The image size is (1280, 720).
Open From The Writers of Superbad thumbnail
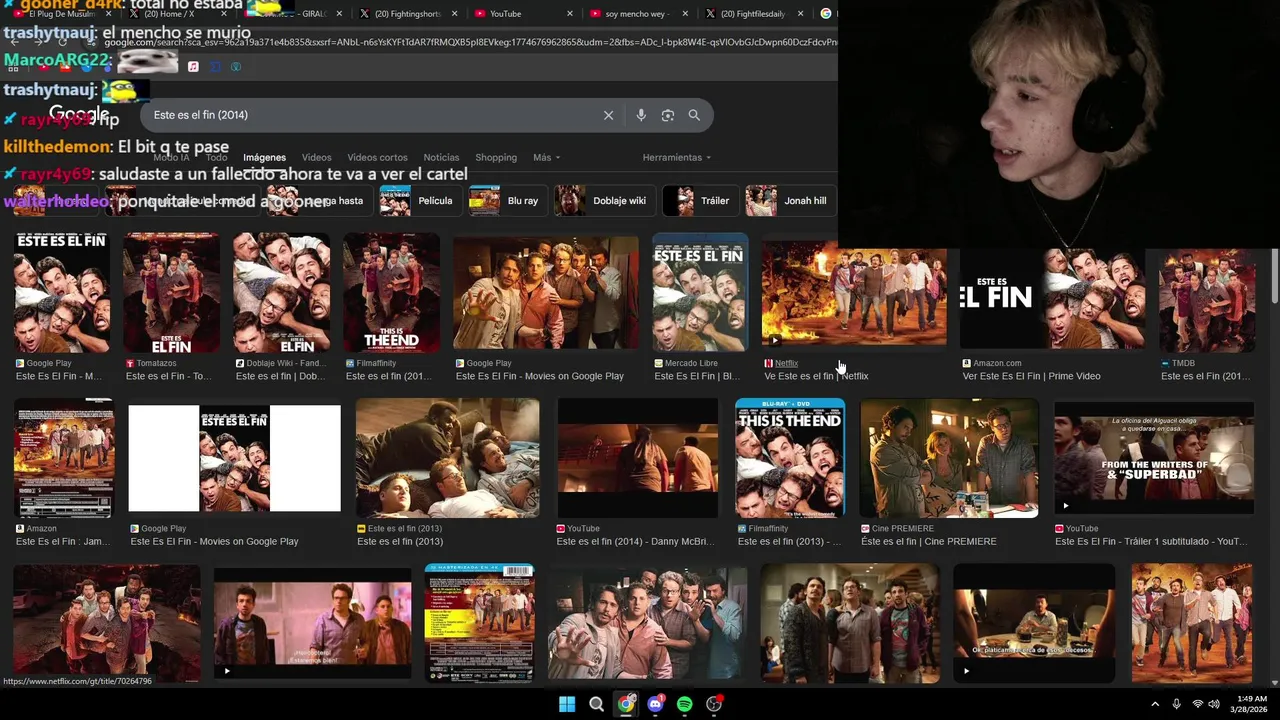(1154, 458)
